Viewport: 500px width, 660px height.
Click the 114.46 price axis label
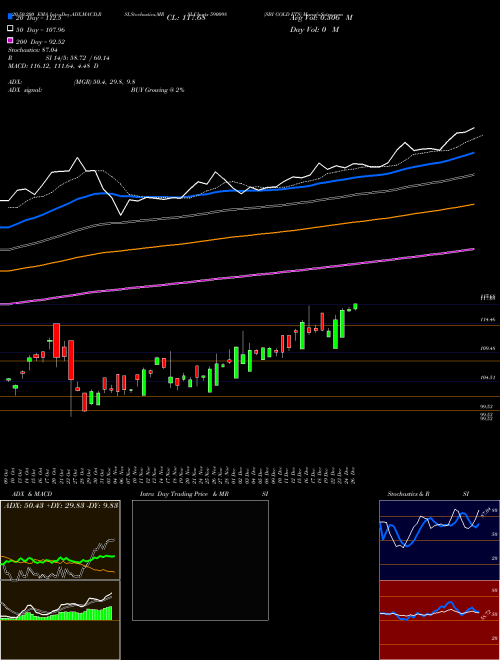(x=488, y=320)
